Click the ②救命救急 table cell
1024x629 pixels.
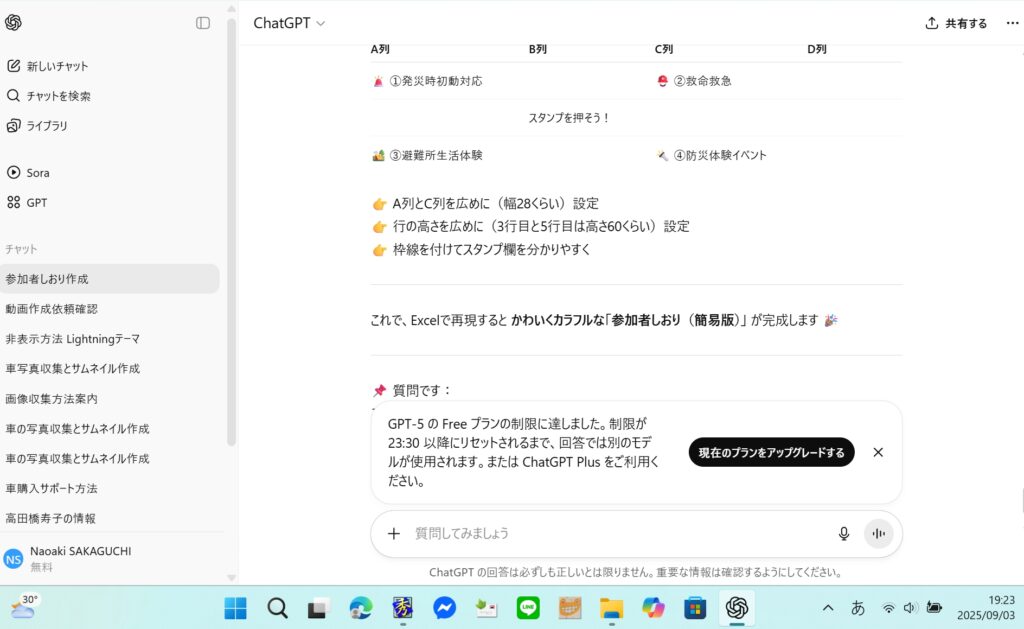pos(694,81)
